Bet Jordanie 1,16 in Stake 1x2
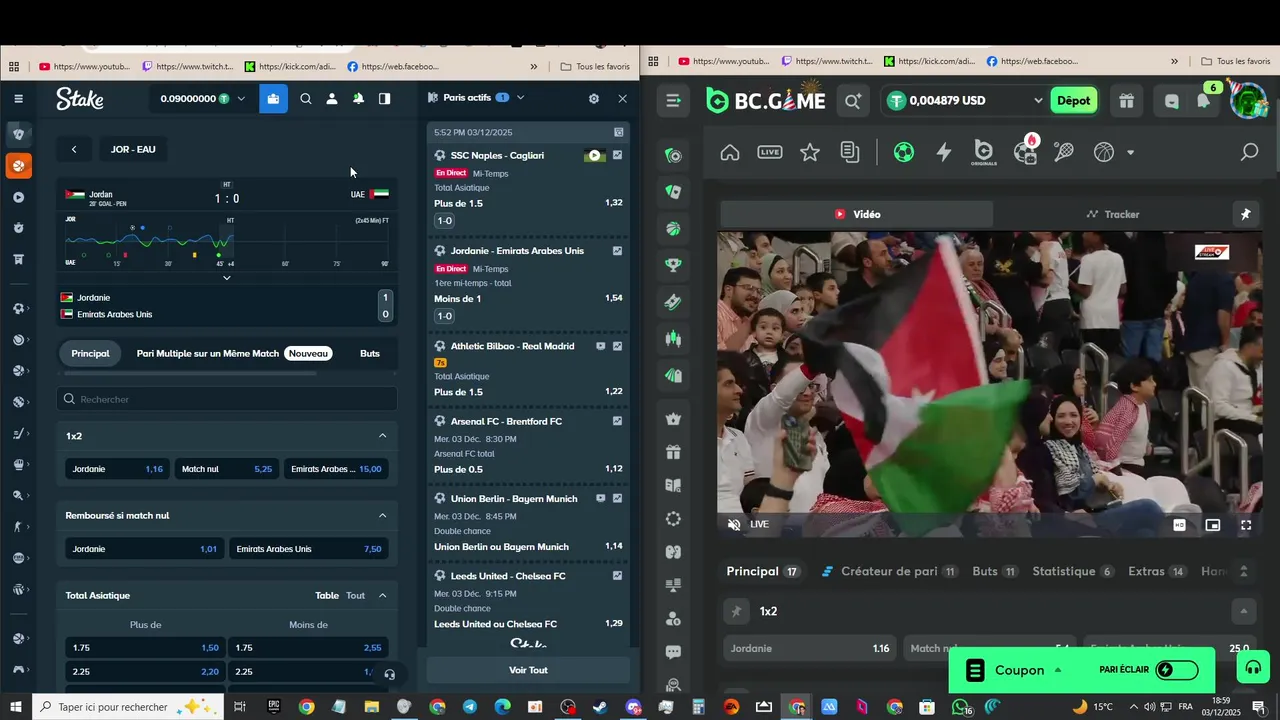 pyautogui.click(x=117, y=469)
